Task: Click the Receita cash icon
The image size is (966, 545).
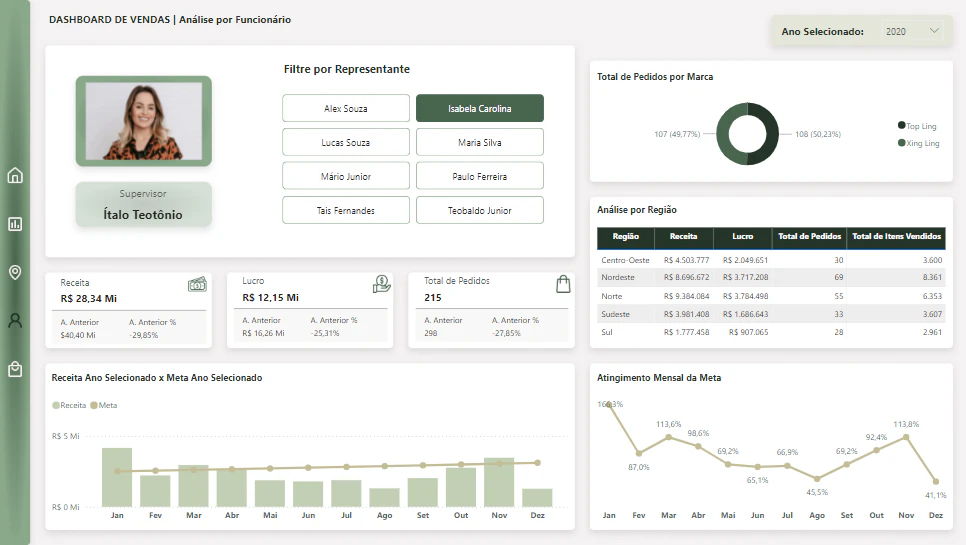Action: click(x=197, y=285)
